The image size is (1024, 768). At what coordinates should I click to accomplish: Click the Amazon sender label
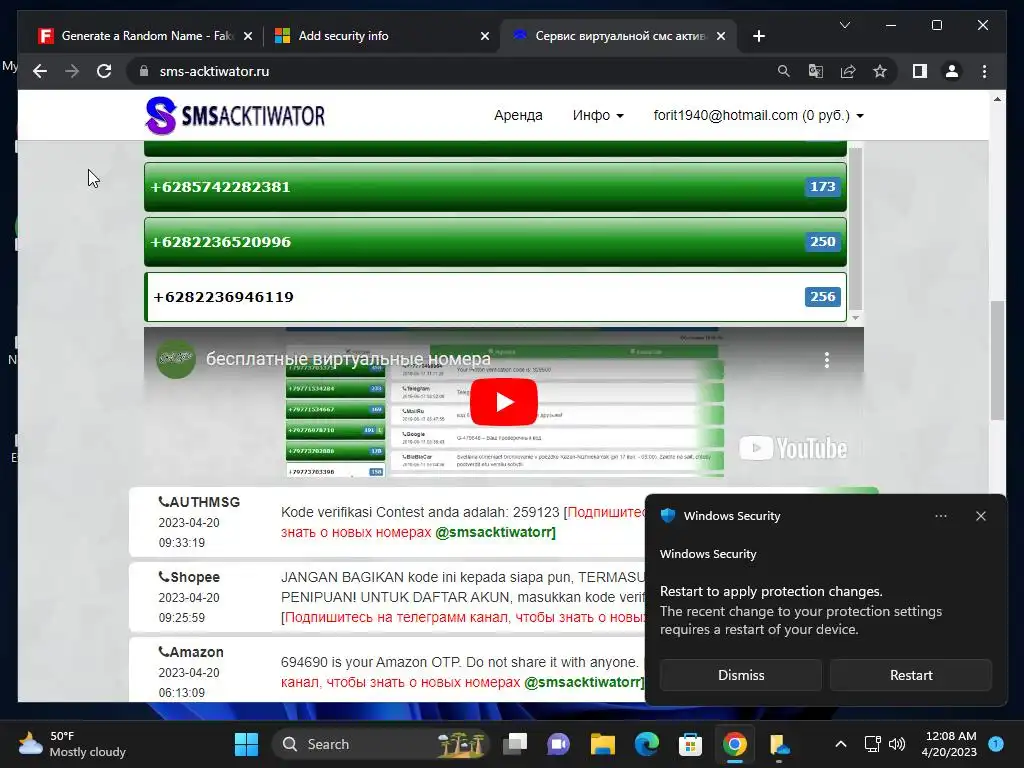pyautogui.click(x=191, y=652)
